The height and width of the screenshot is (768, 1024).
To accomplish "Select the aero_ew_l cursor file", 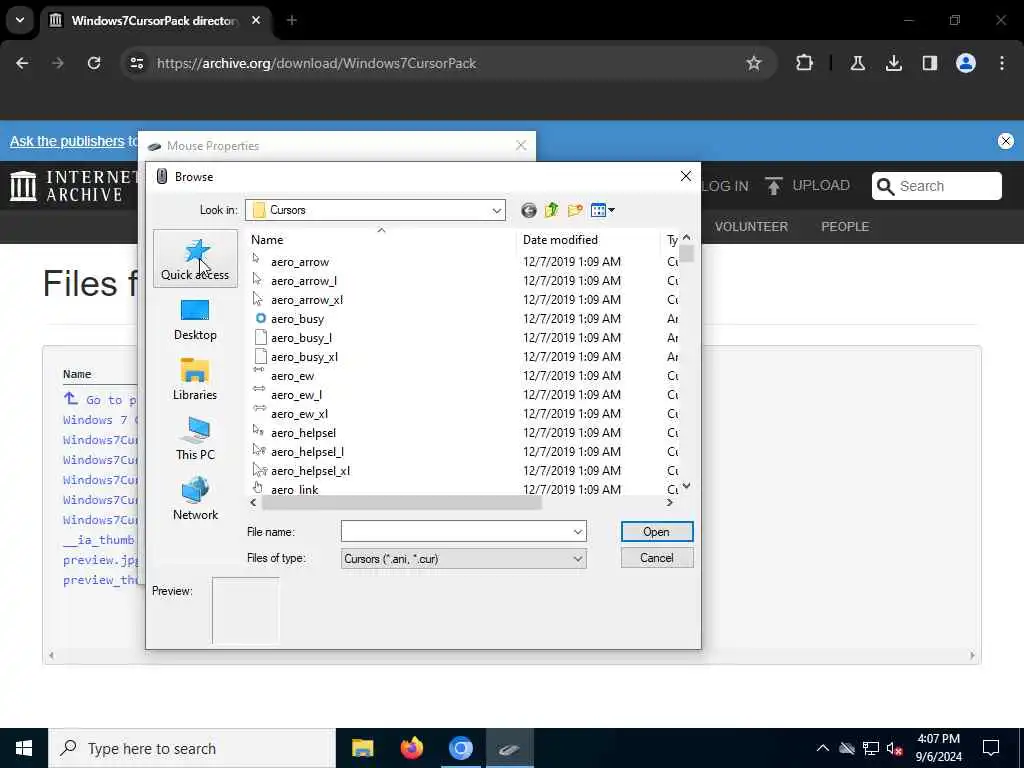I will [x=296, y=394].
